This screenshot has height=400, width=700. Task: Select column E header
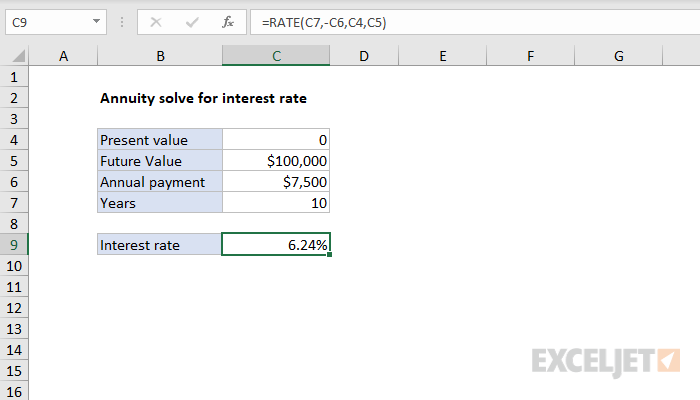click(x=442, y=56)
